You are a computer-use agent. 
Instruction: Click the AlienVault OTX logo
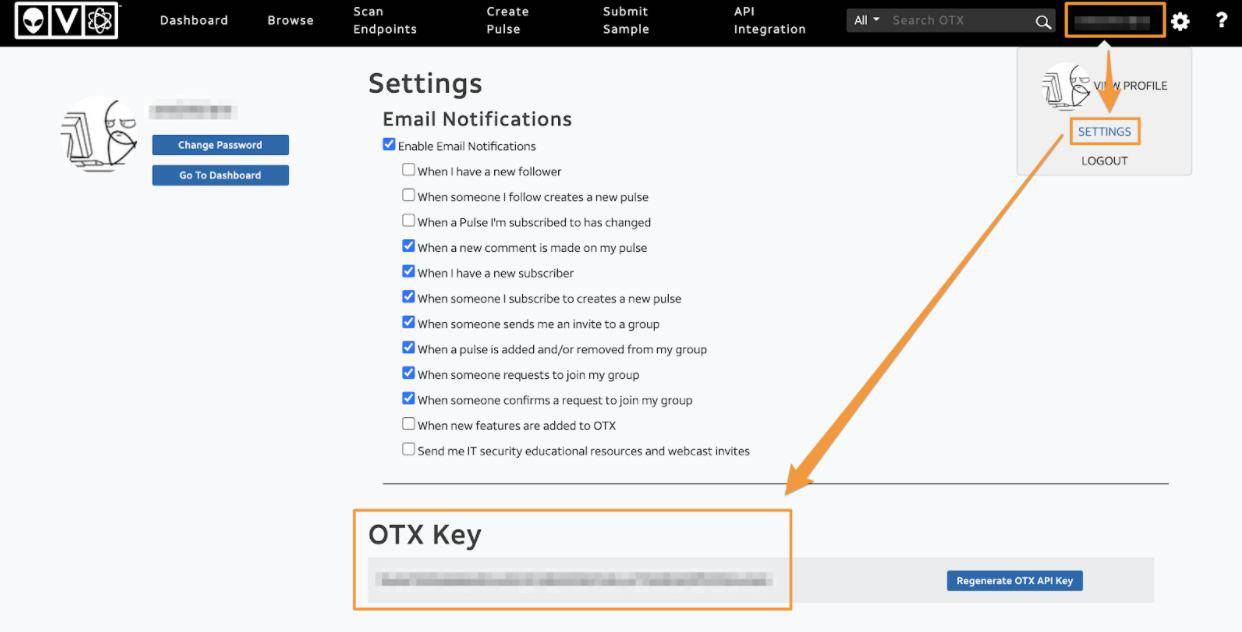tap(67, 21)
